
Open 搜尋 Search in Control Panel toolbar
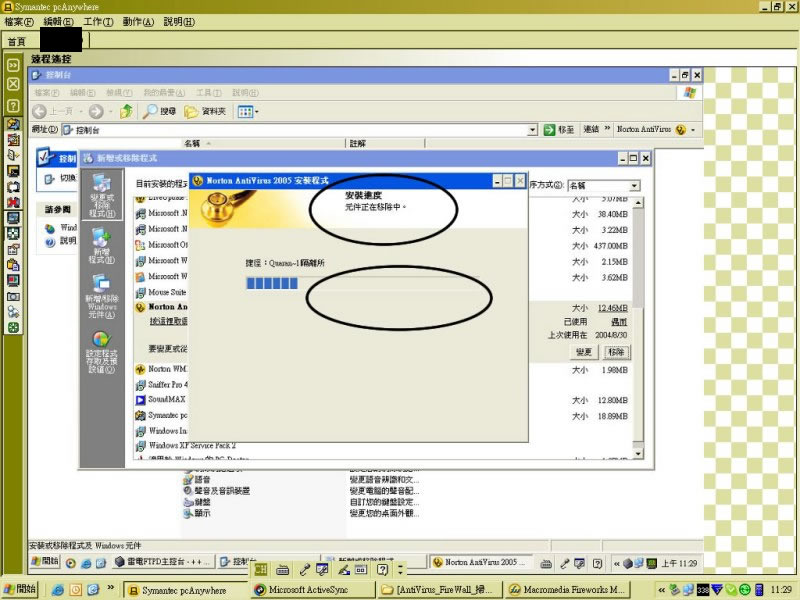pyautogui.click(x=159, y=111)
